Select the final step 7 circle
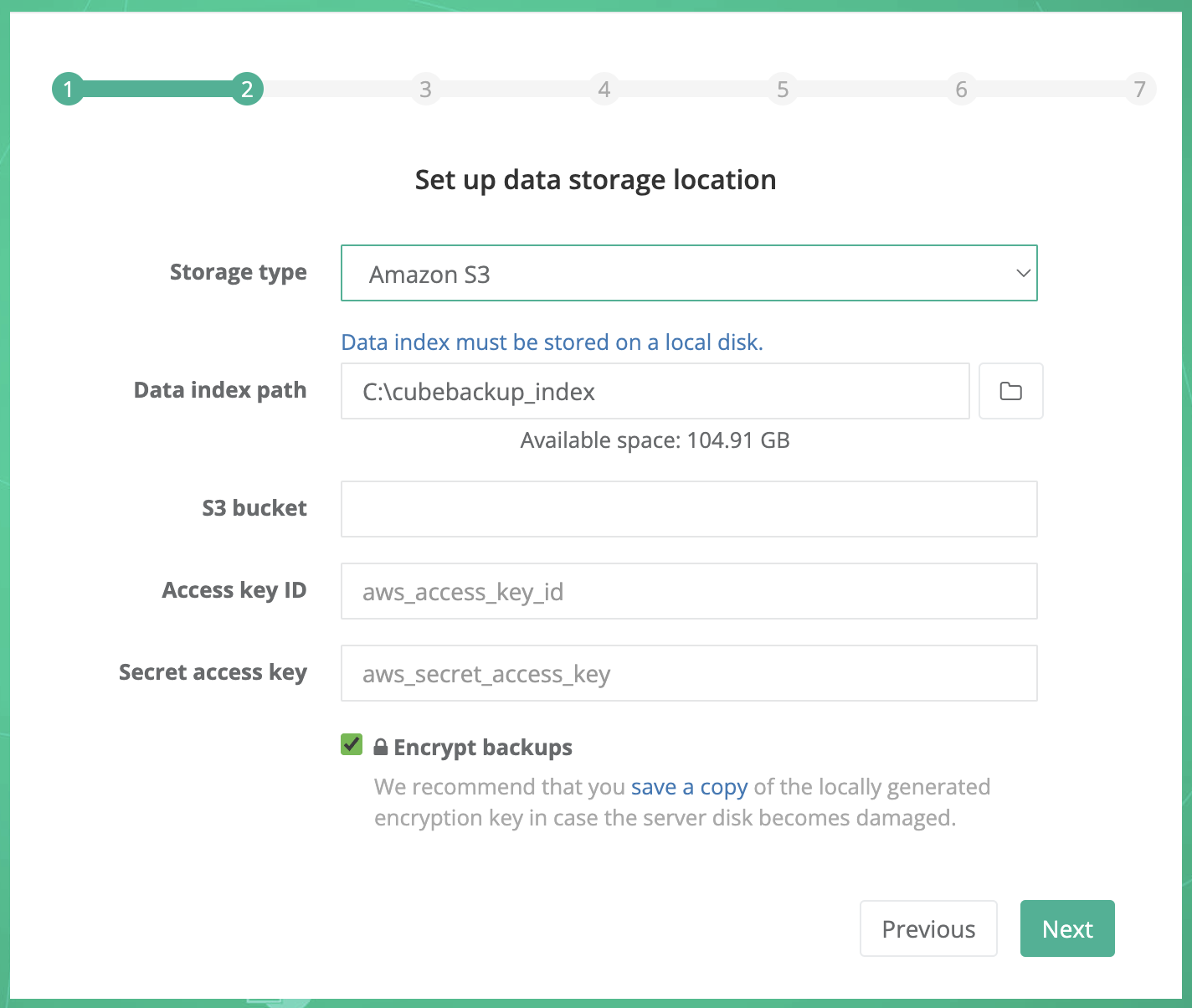Image resolution: width=1192 pixels, height=1008 pixels. pyautogui.click(x=1140, y=89)
